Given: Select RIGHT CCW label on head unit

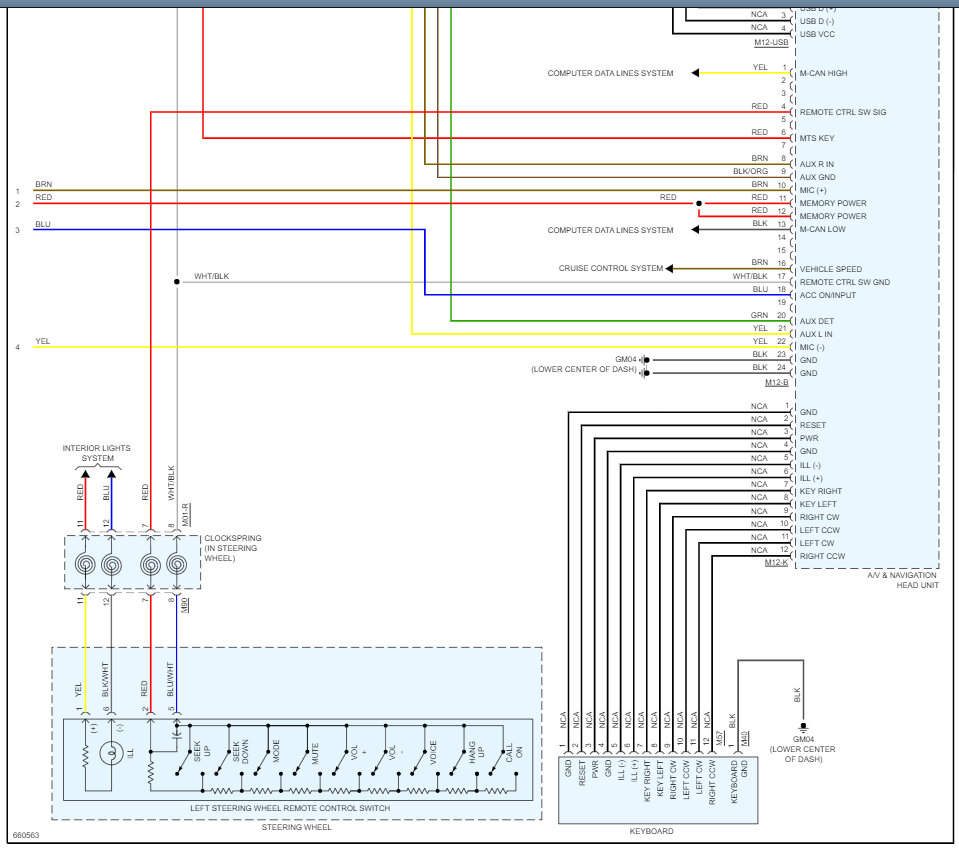Looking at the screenshot, I should (823, 556).
